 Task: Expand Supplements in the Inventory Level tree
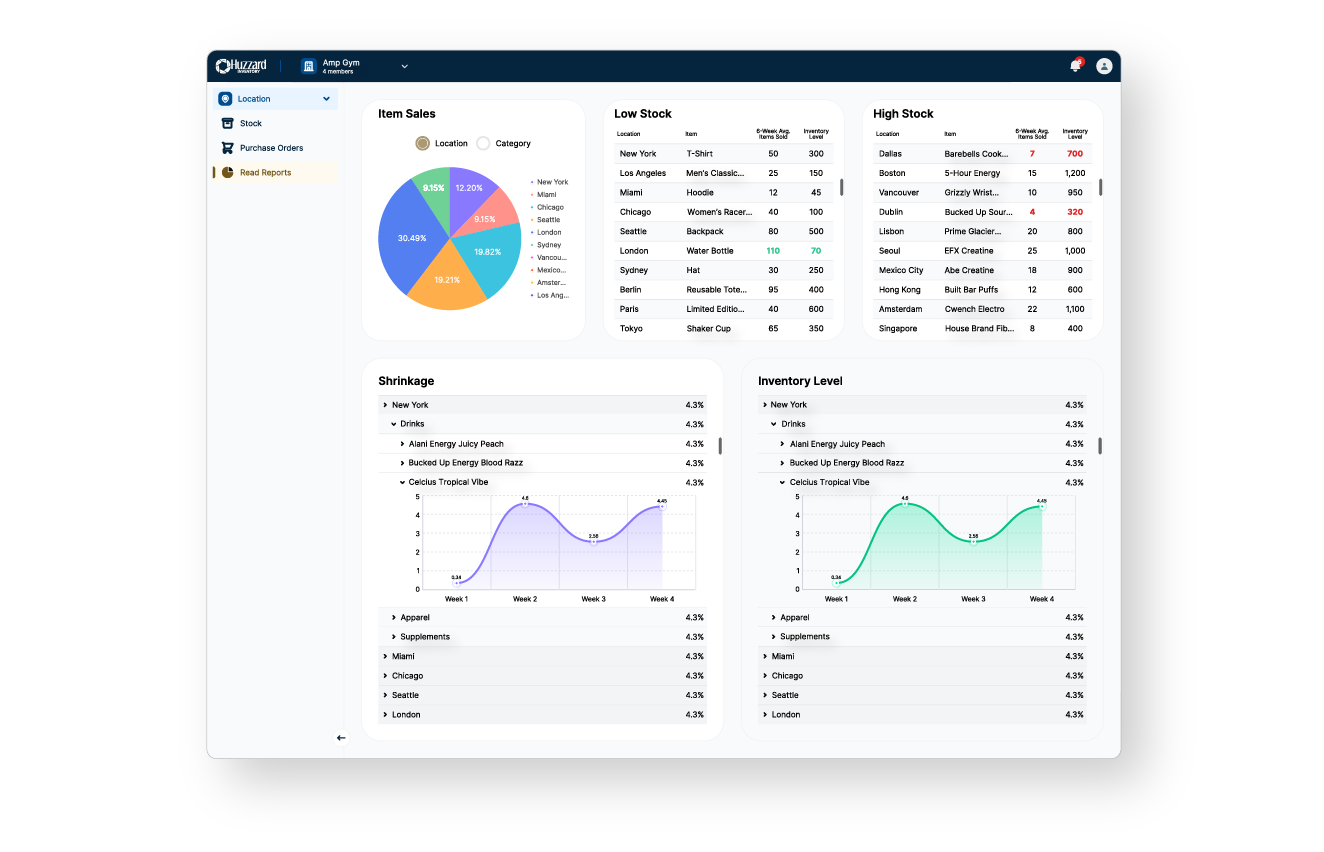[x=774, y=637]
